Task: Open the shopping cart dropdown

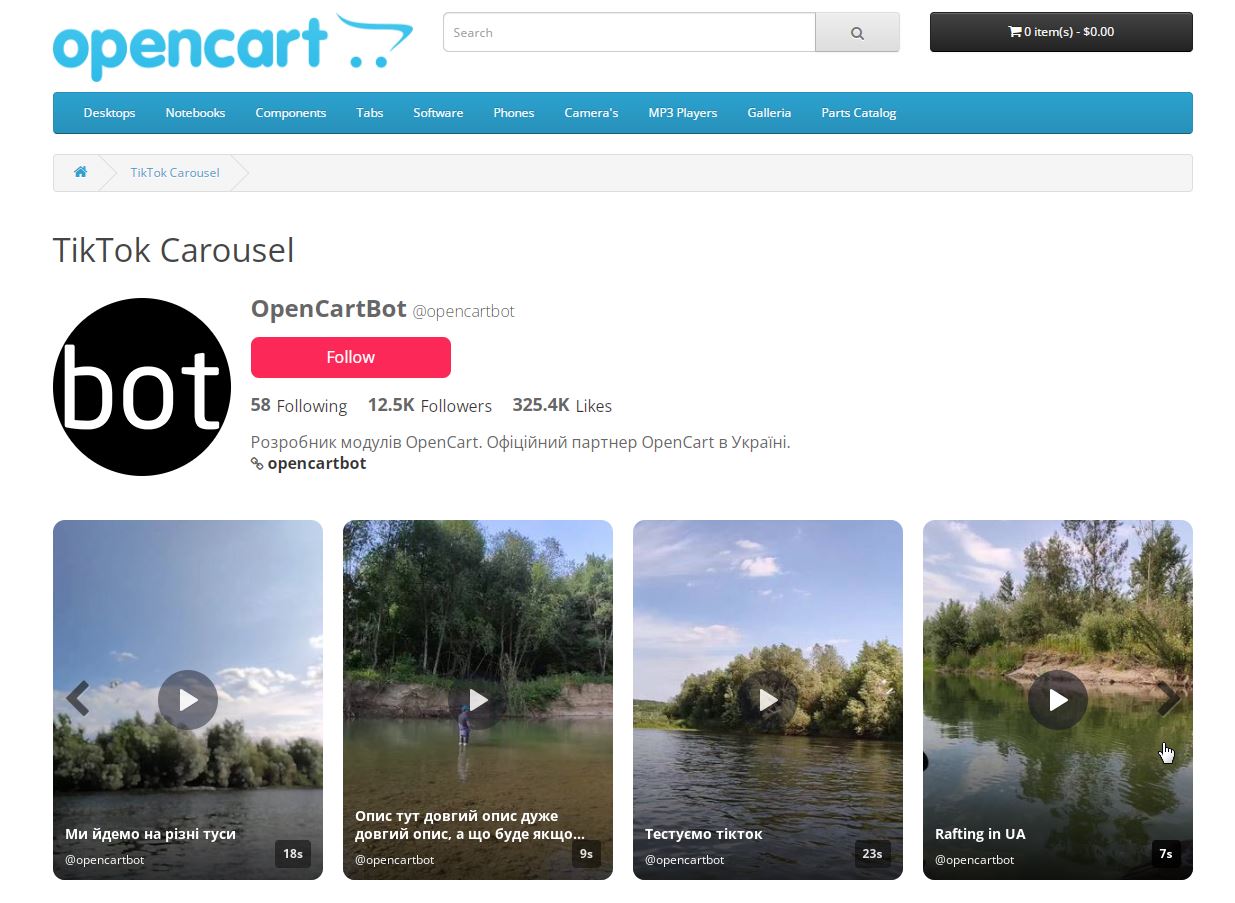Action: click(x=1061, y=32)
